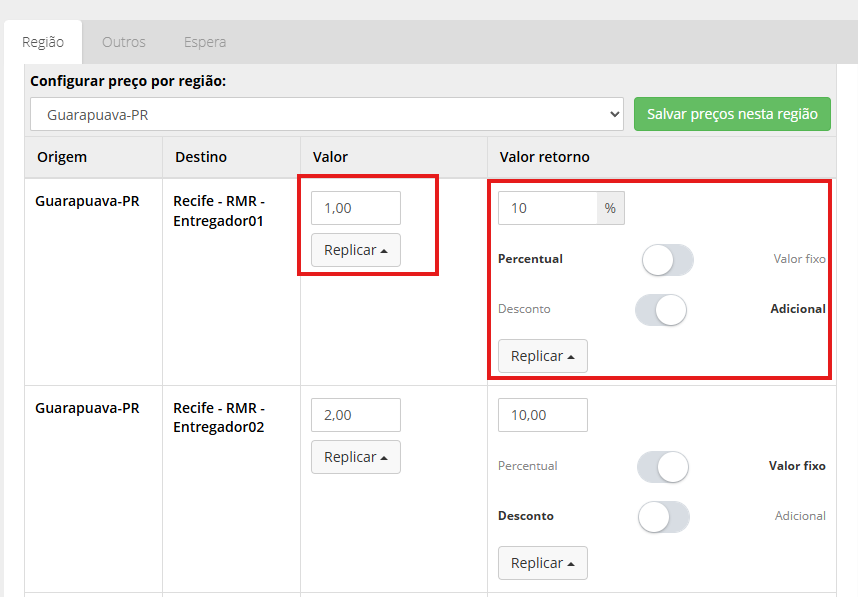
Task: Click the Adicional label in Entregador01 row
Action: [x=798, y=309]
